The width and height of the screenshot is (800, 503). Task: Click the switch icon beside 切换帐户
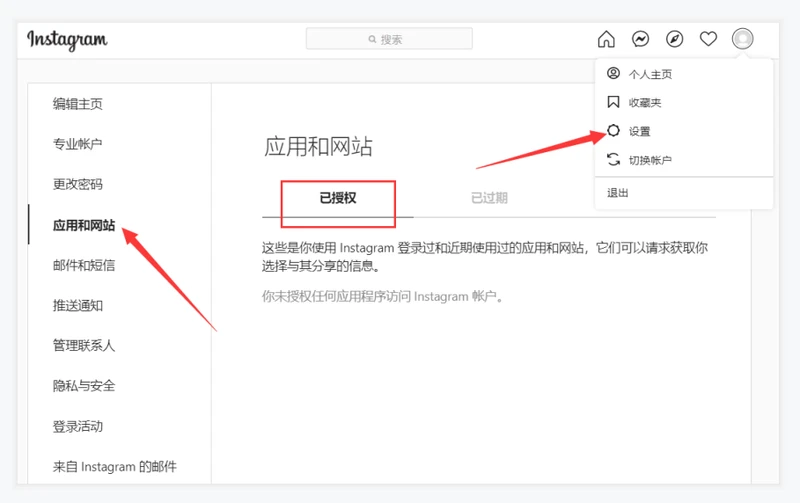tap(613, 160)
